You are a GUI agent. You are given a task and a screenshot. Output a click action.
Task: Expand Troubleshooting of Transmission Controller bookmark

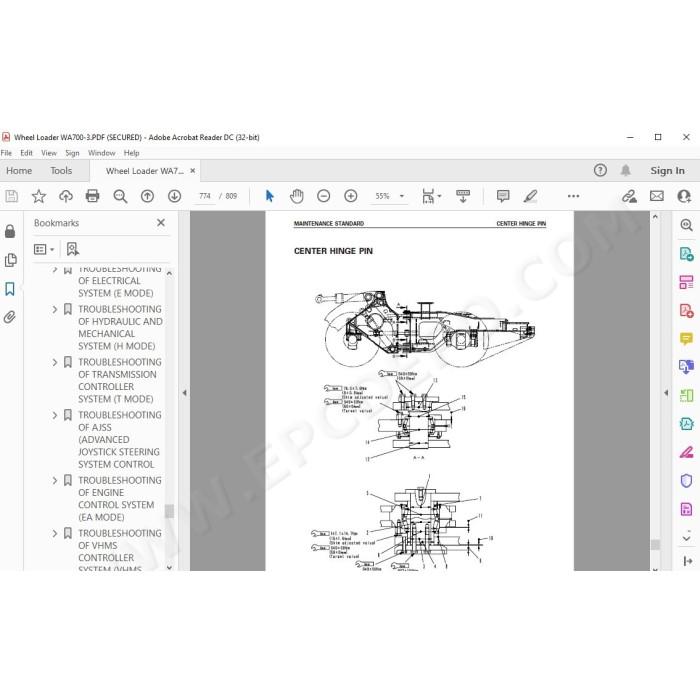[55, 362]
